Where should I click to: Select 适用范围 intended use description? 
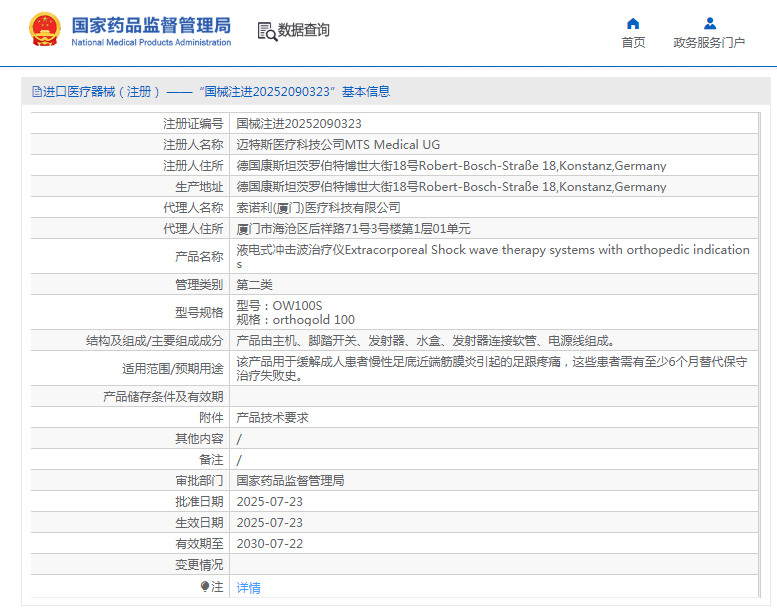[492, 369]
